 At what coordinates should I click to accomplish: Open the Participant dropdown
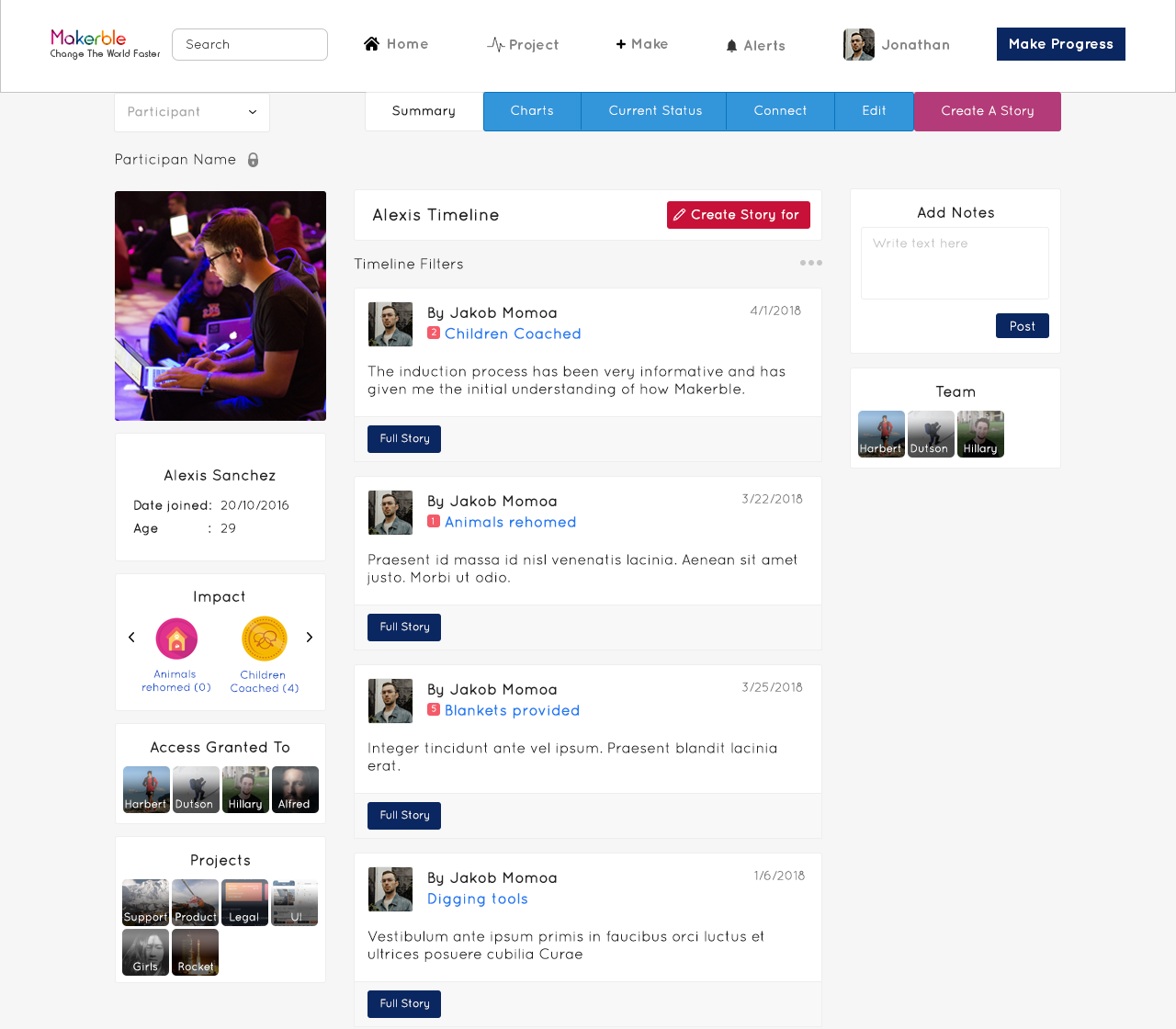(192, 112)
